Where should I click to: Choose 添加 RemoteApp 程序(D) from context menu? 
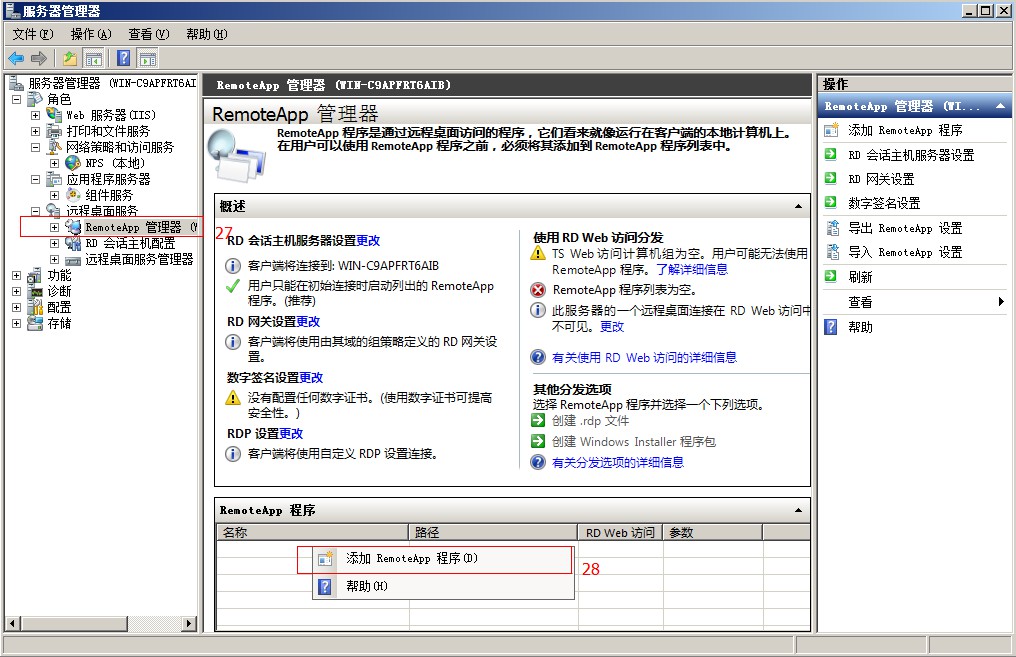click(443, 559)
